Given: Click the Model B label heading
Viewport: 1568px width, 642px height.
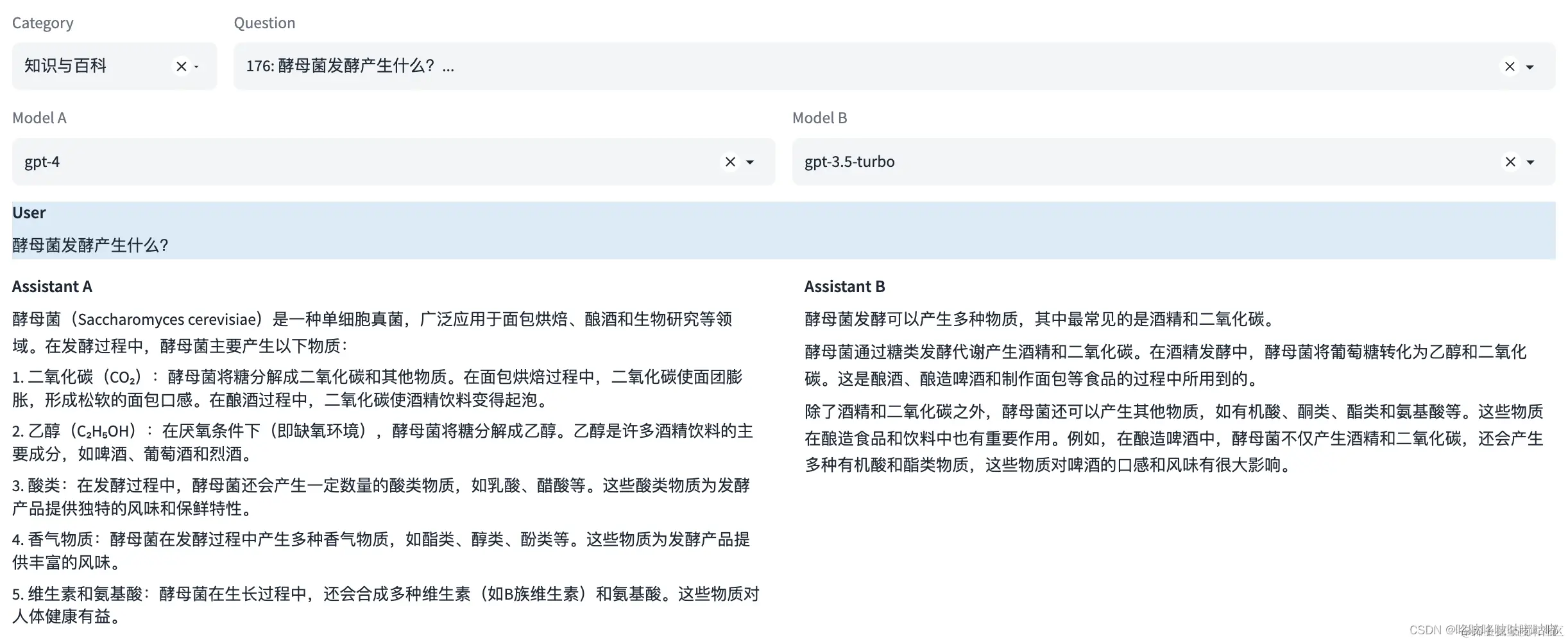Looking at the screenshot, I should (x=820, y=117).
